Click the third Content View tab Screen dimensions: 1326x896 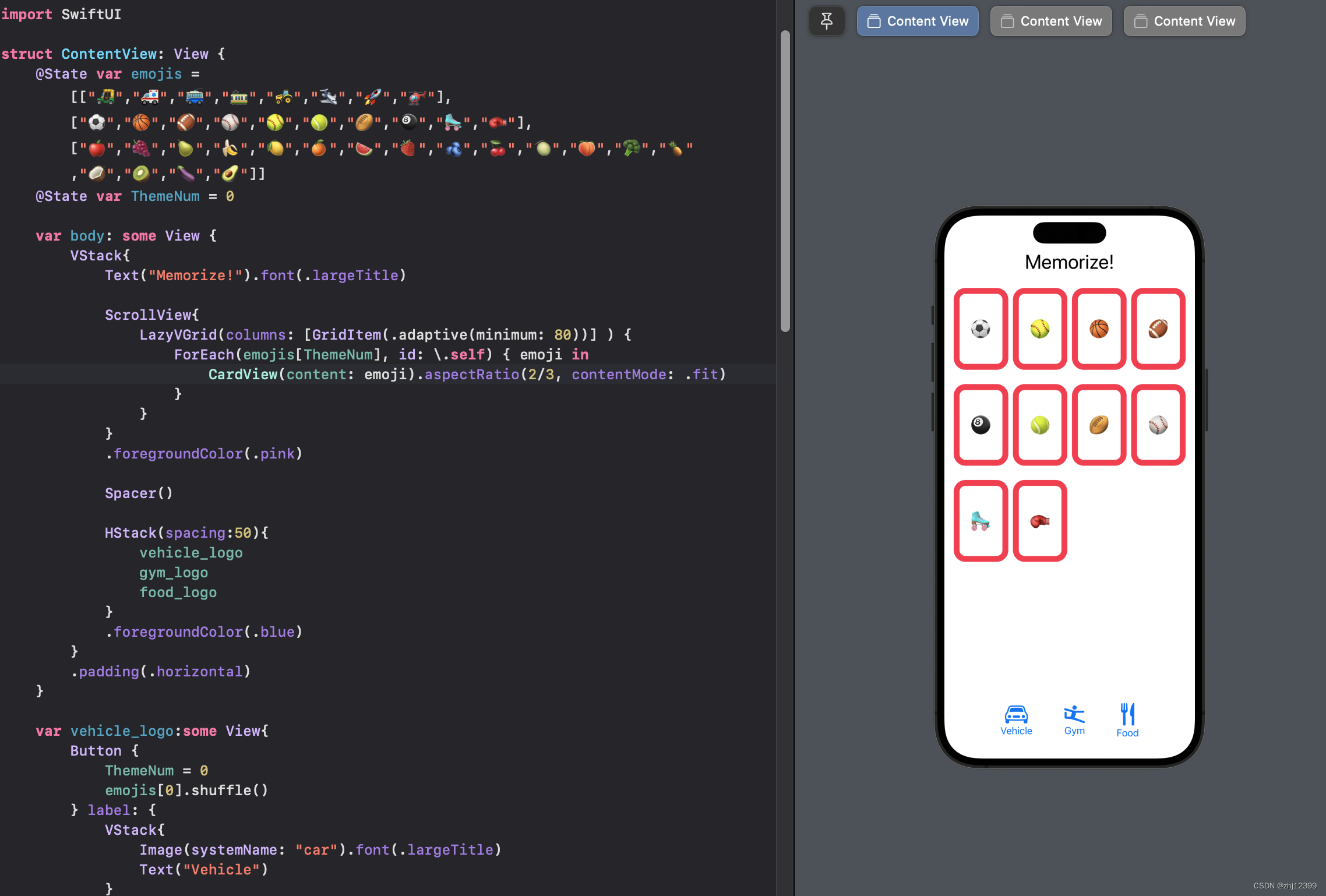(1184, 20)
